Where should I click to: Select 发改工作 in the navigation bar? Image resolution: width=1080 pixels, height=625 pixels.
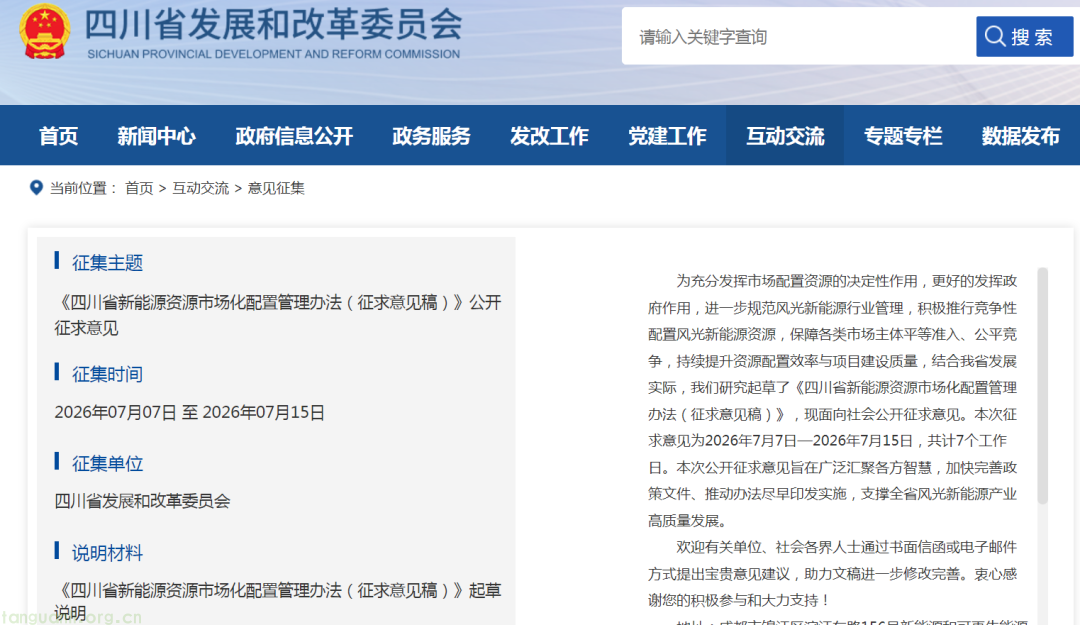pos(549,136)
